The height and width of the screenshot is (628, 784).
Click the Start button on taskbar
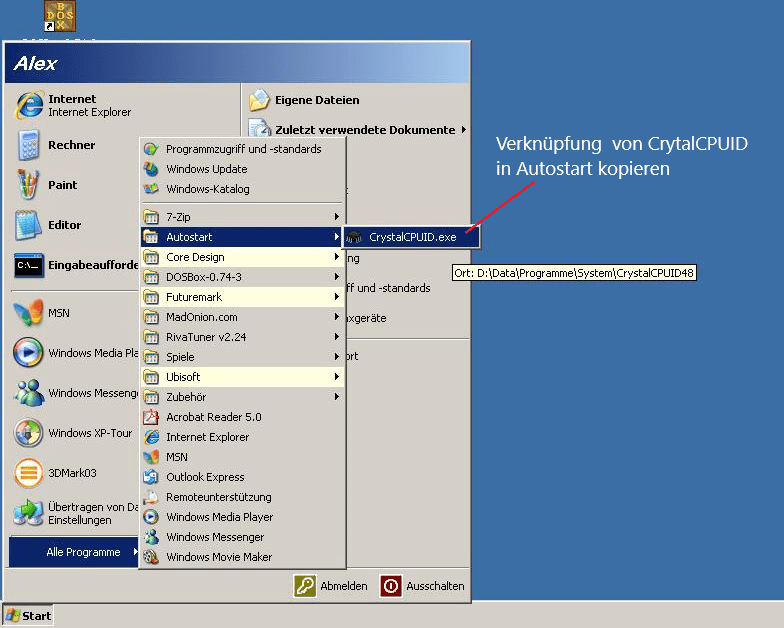tap(28, 616)
